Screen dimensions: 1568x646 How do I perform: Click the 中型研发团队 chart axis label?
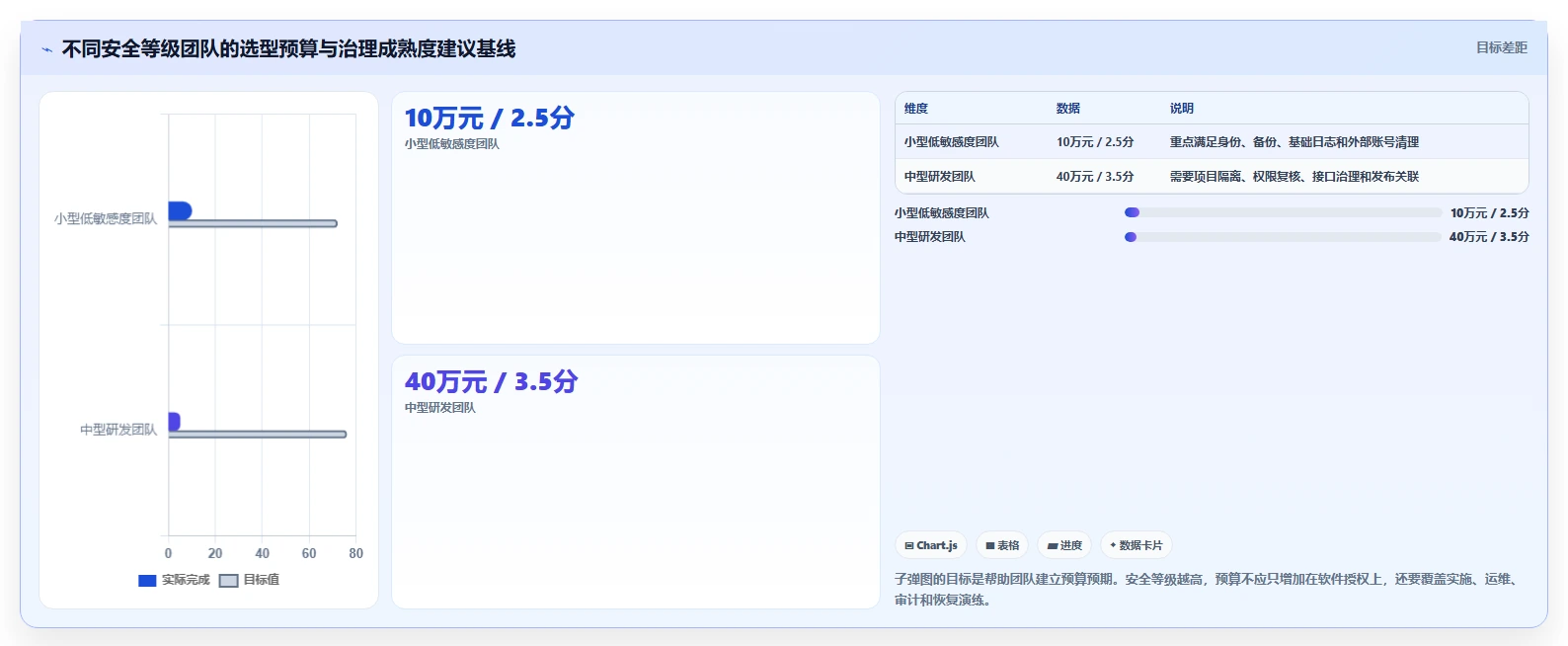tap(118, 430)
